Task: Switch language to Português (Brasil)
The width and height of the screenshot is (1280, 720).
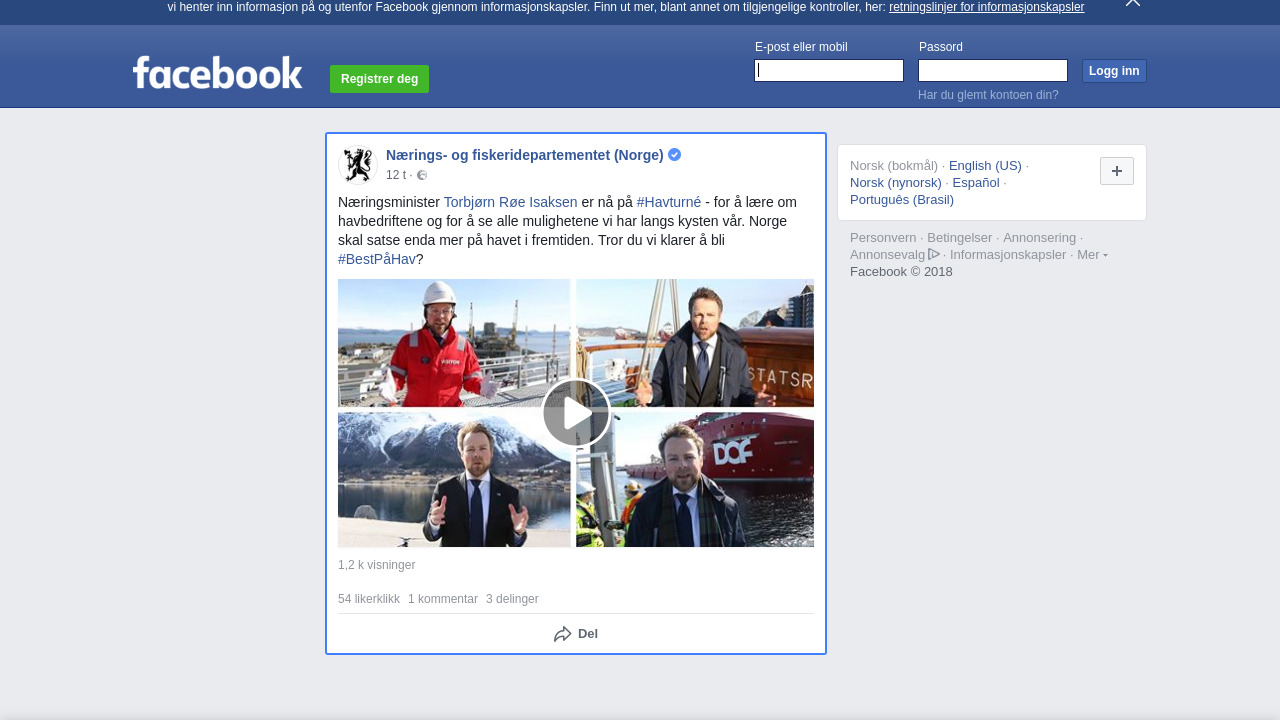Action: coord(902,199)
